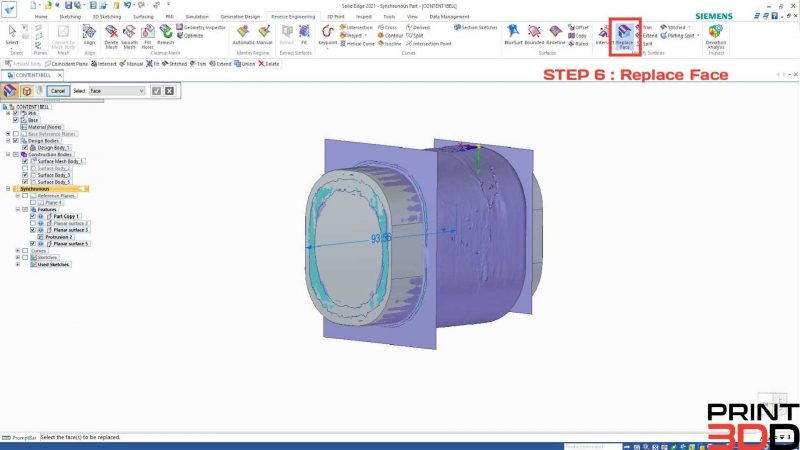Collapse the Design Bodies node

[x=8, y=140]
